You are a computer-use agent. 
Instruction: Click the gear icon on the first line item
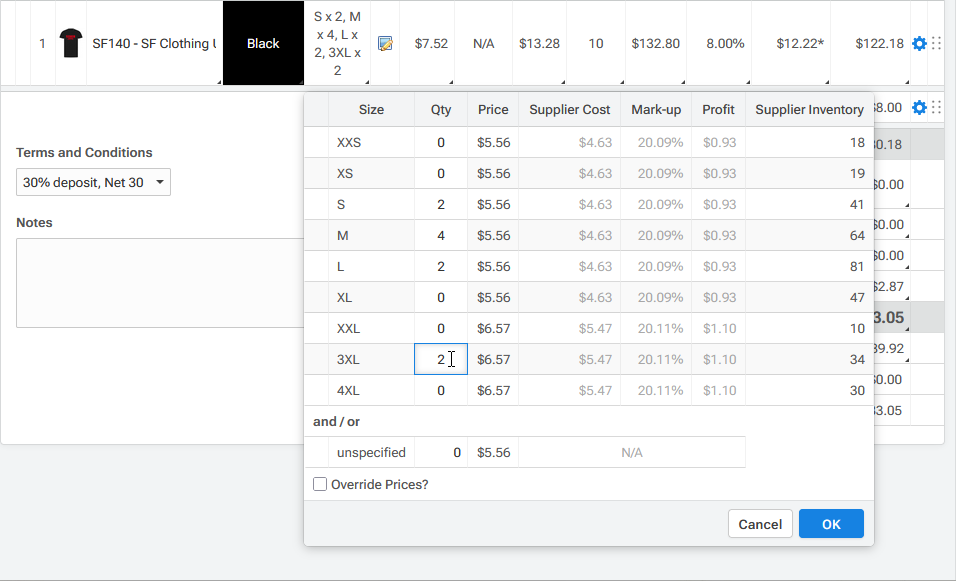pos(918,42)
